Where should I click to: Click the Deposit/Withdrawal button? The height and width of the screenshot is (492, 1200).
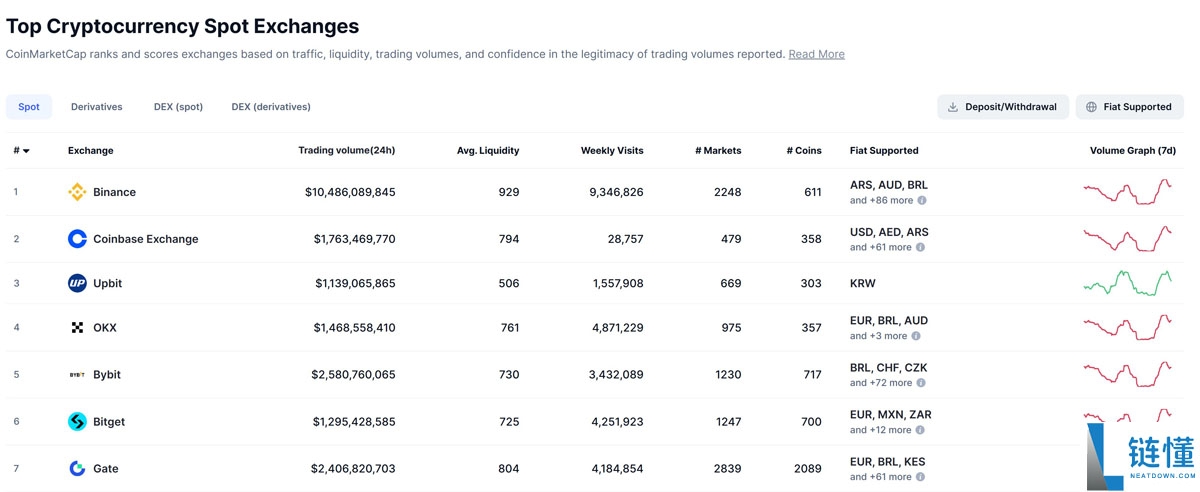[x=1003, y=107]
